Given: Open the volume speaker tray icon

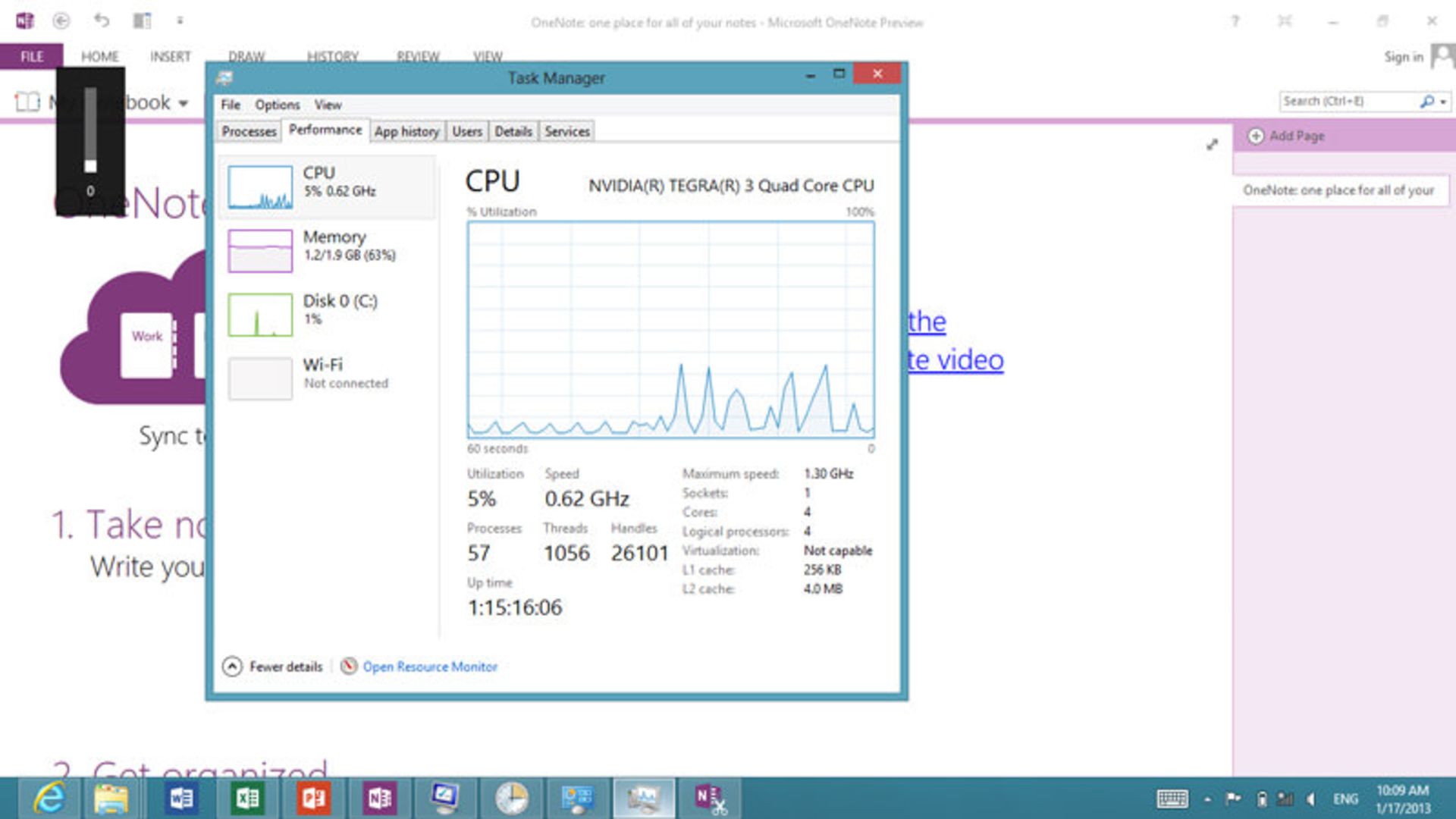Looking at the screenshot, I should tap(1310, 799).
